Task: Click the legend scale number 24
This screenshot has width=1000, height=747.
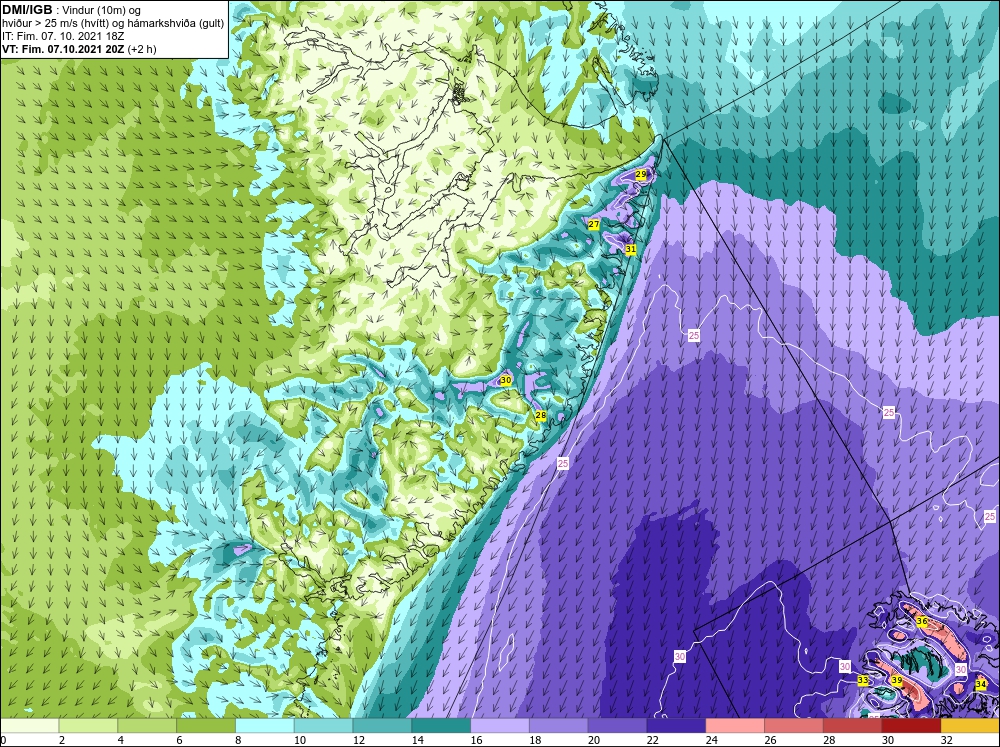Action: point(711,740)
